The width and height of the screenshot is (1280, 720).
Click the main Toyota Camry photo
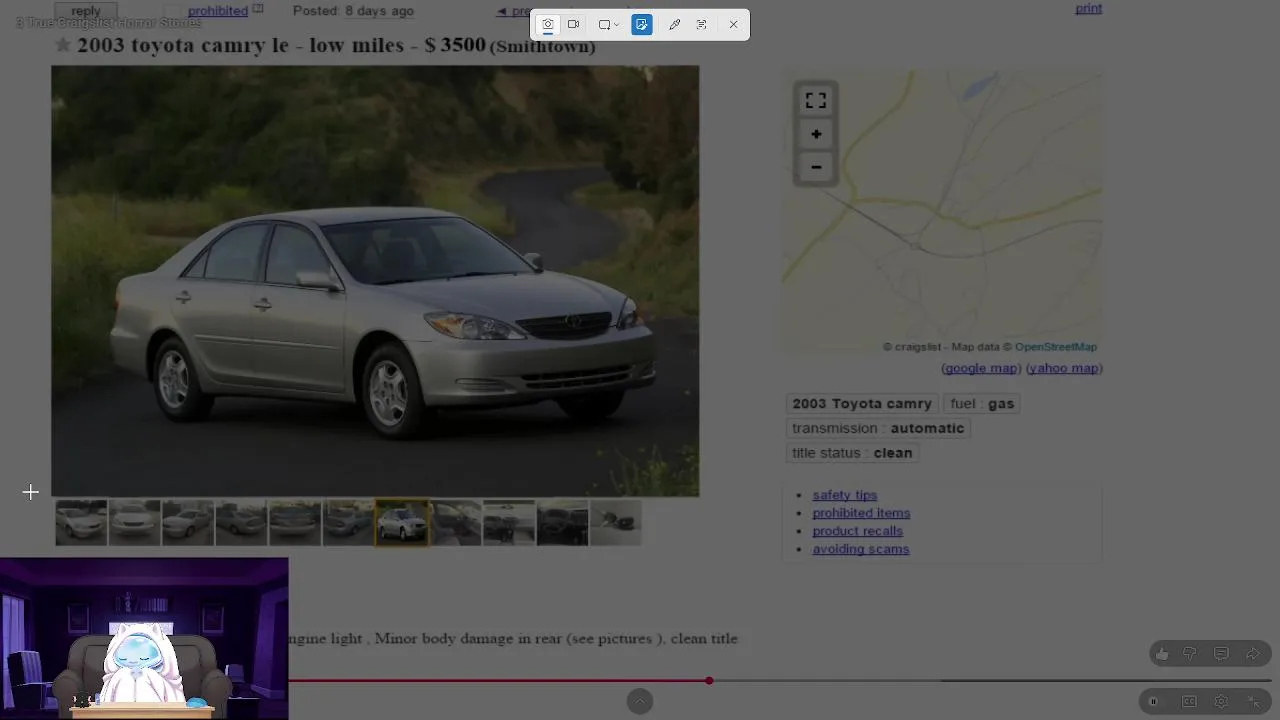coord(375,281)
